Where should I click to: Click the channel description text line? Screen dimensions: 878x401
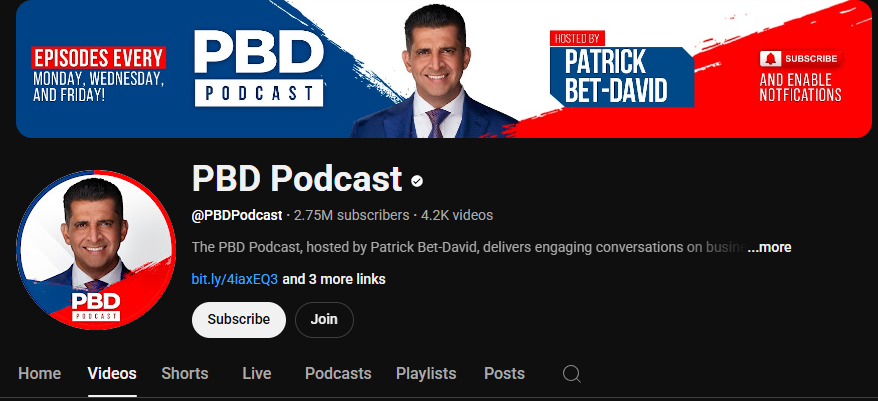coord(469,247)
